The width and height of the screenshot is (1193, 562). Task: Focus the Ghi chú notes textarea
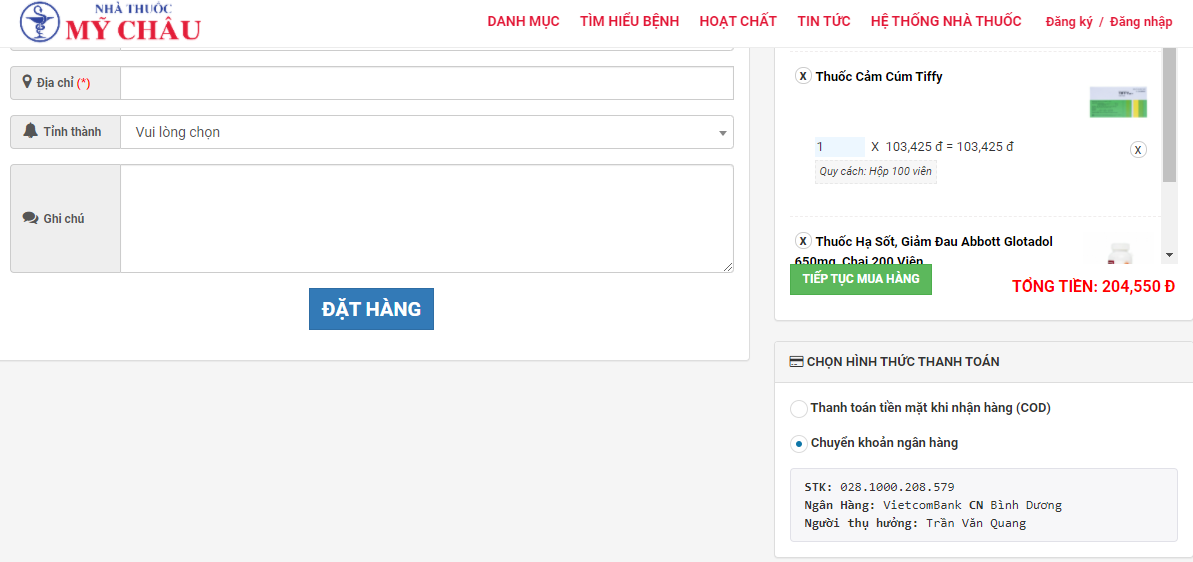[427, 218]
